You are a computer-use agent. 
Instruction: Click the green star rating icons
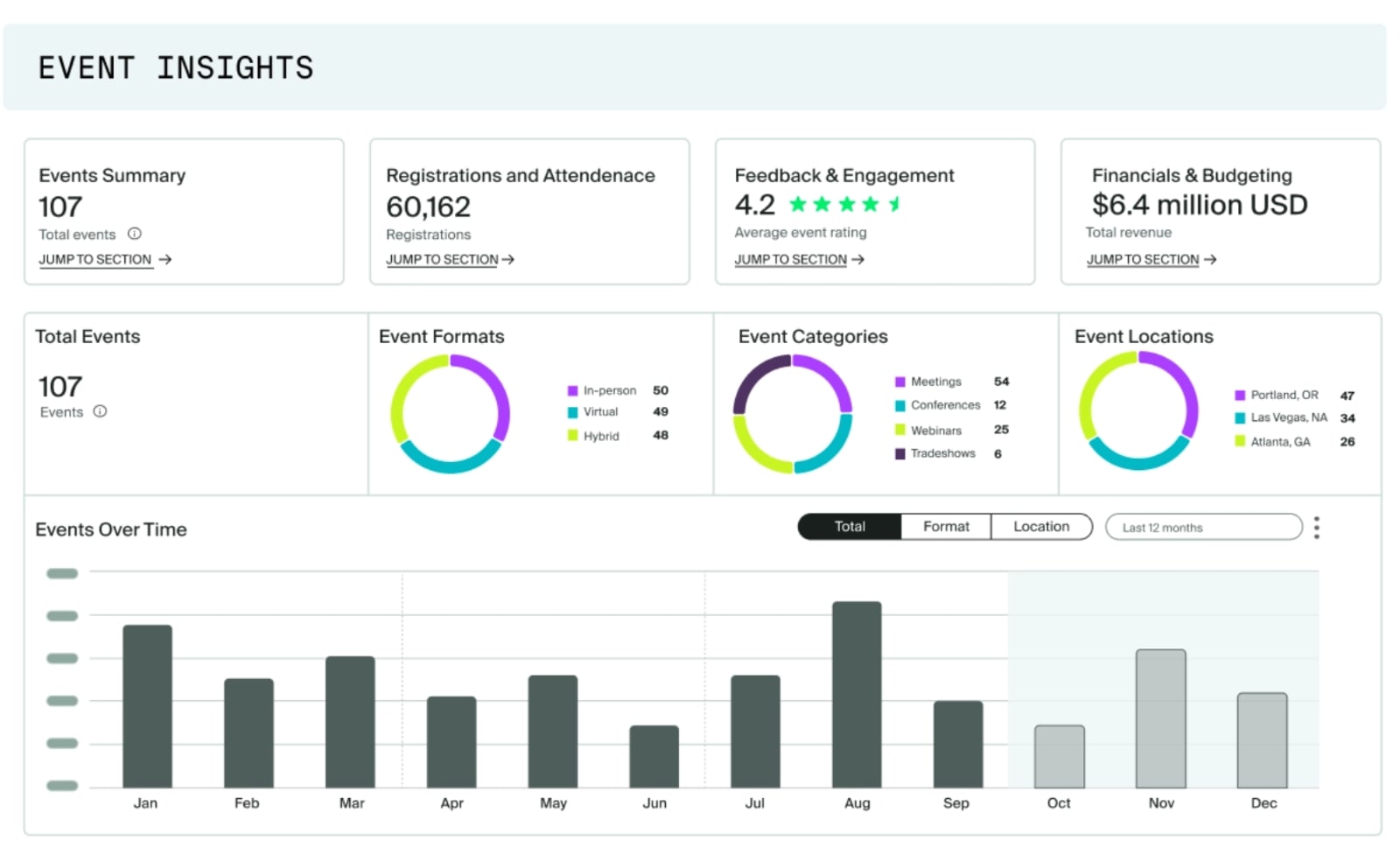[x=845, y=205]
